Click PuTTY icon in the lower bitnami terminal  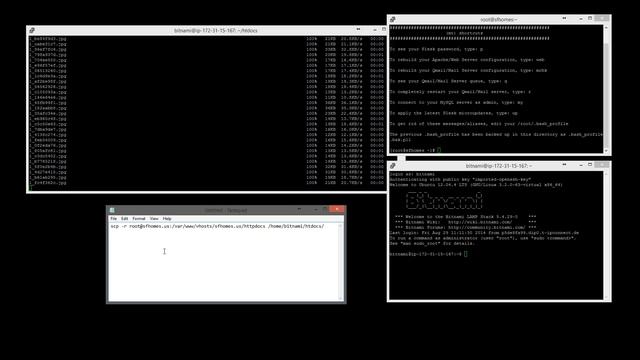point(392,166)
